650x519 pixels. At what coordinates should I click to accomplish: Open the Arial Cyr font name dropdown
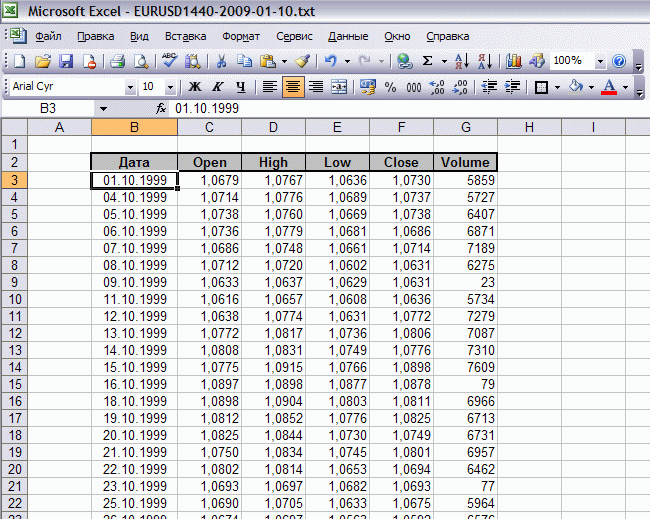[130, 87]
